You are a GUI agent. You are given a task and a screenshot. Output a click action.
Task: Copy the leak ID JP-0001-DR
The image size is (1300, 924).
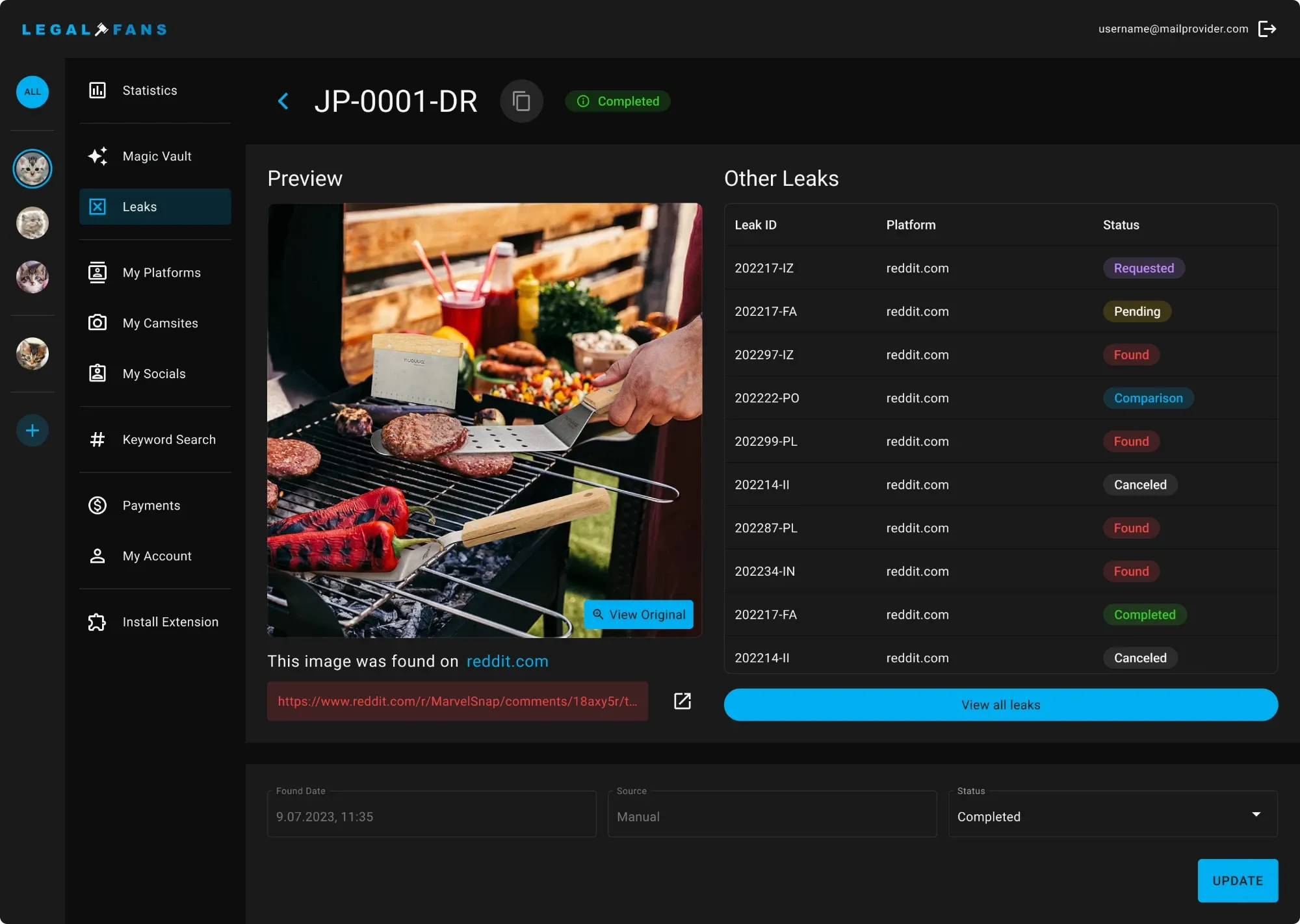pos(521,101)
